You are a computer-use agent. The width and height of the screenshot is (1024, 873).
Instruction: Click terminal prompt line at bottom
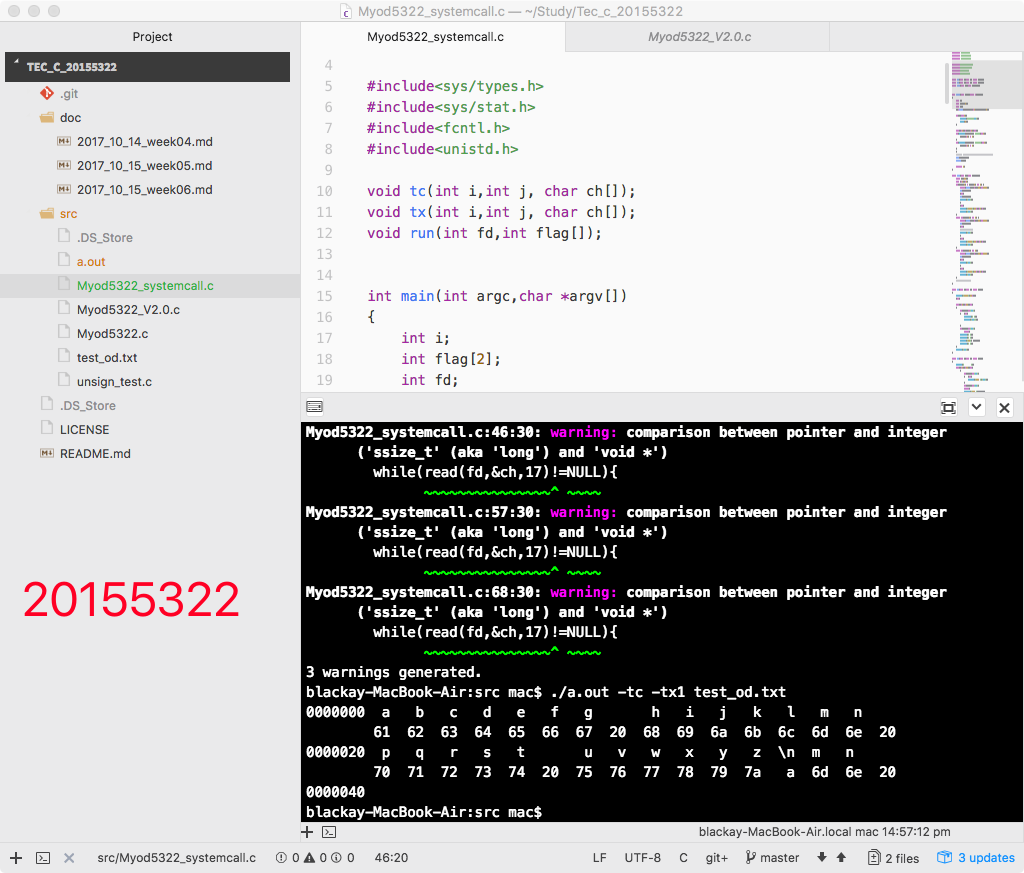tap(424, 812)
